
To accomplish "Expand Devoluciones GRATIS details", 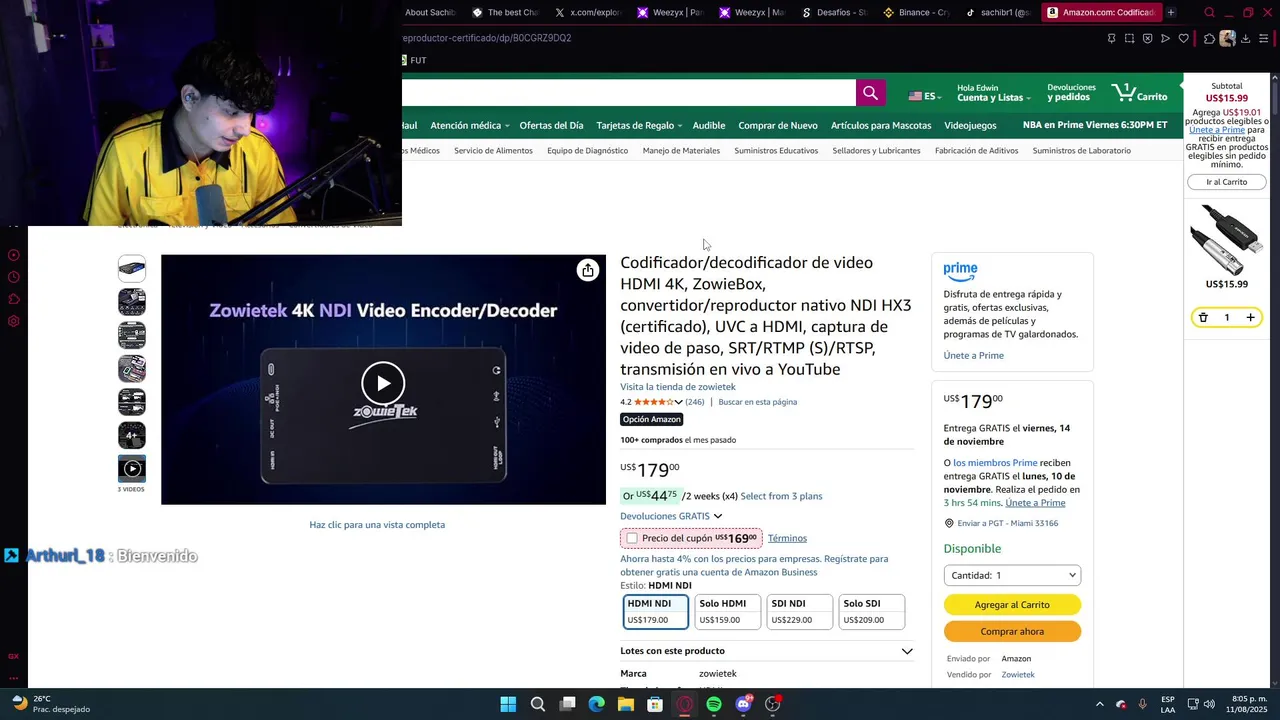I will [671, 516].
